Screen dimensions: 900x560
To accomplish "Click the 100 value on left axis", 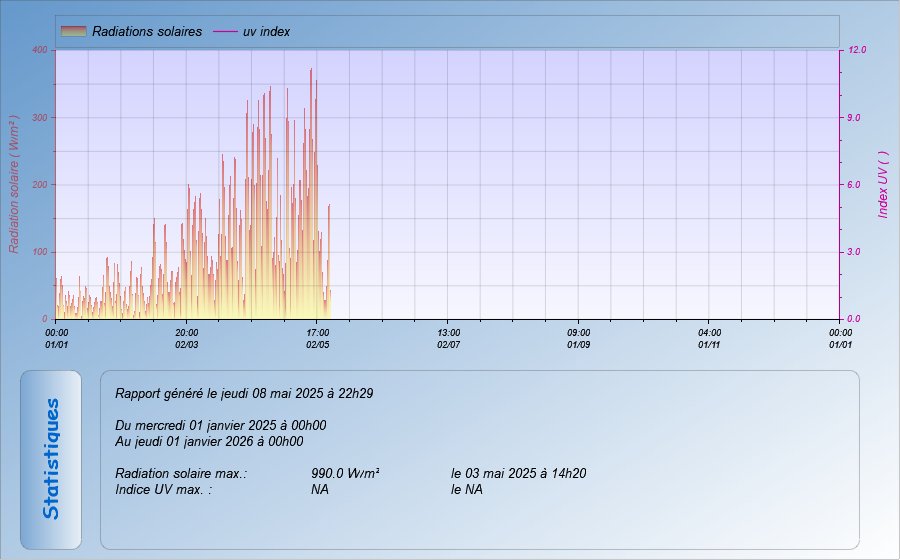I will pos(40,252).
